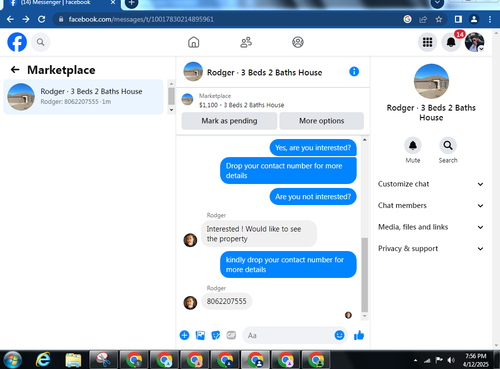
Task: Go to the Home feed icon
Action: tap(194, 42)
